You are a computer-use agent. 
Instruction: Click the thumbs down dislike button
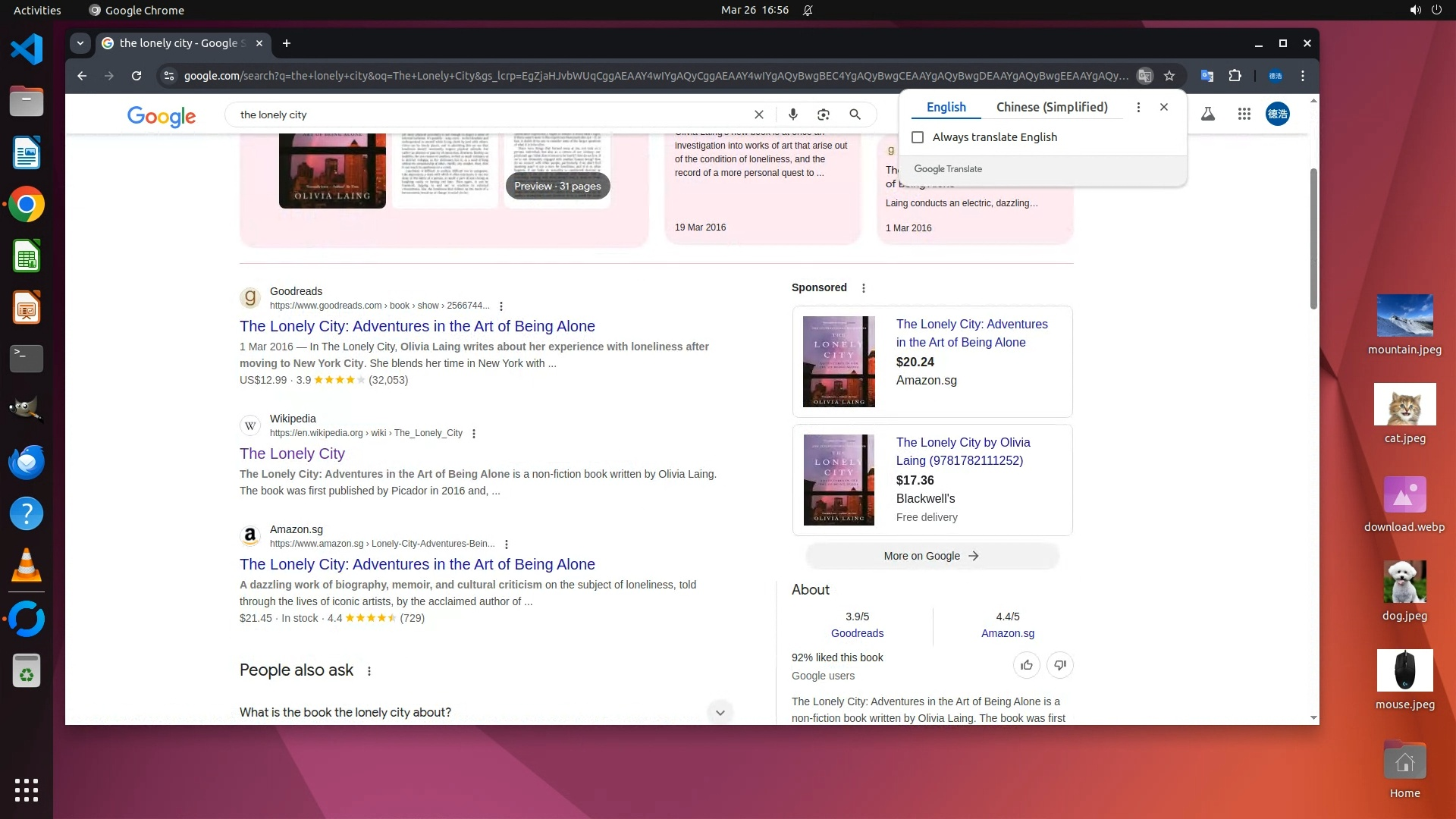tap(1059, 665)
